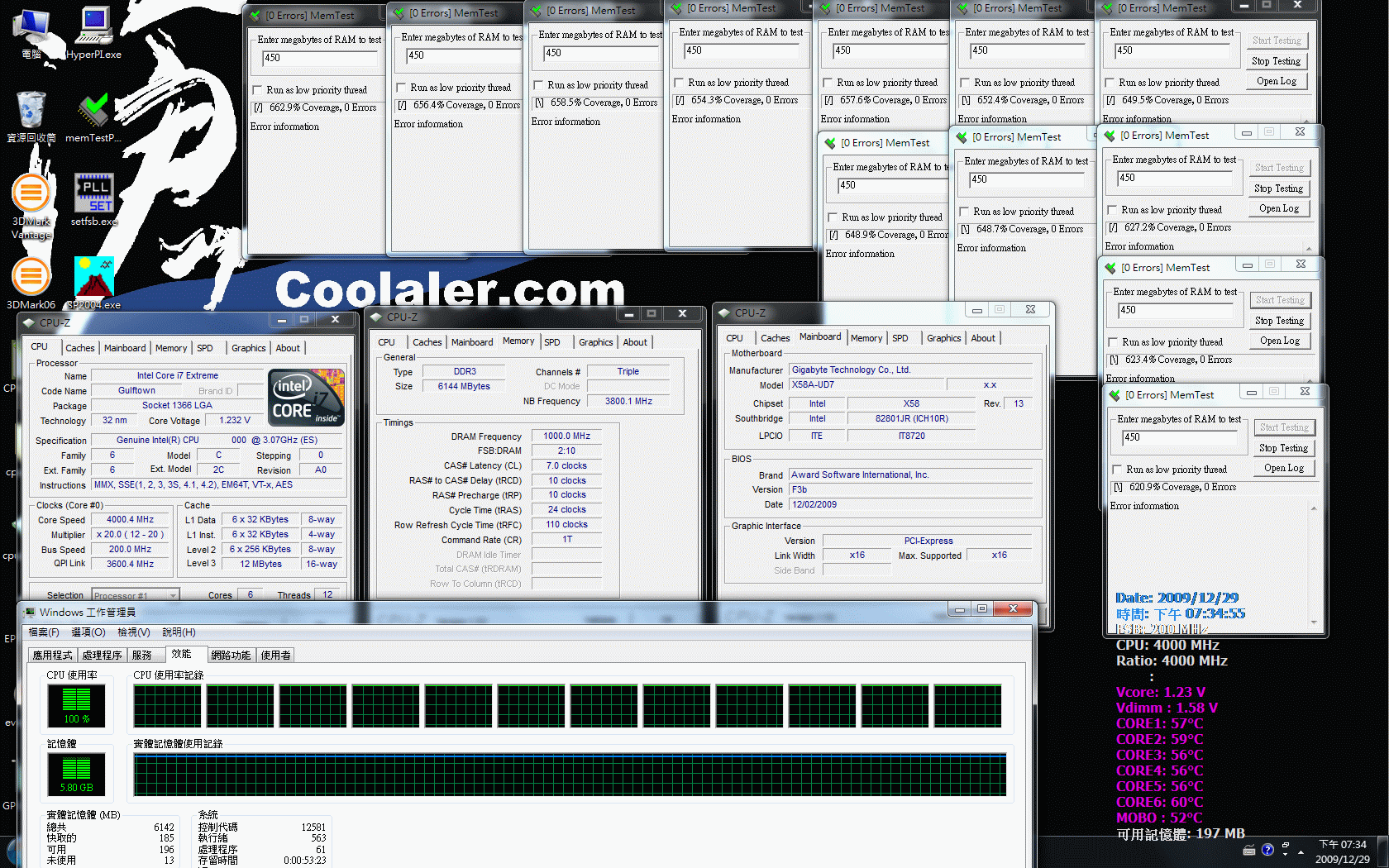1389x868 pixels.
Task: Click title icon of MemTest window with 654.3% coverage
Action: (677, 8)
